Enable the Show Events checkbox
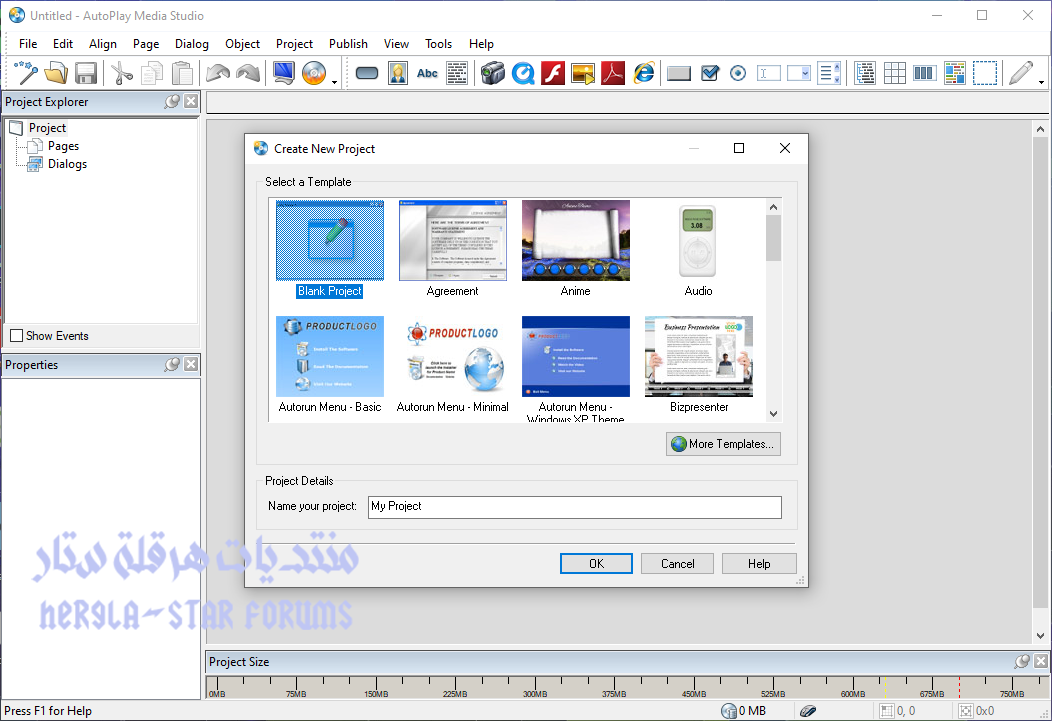The image size is (1052, 721). [17, 335]
